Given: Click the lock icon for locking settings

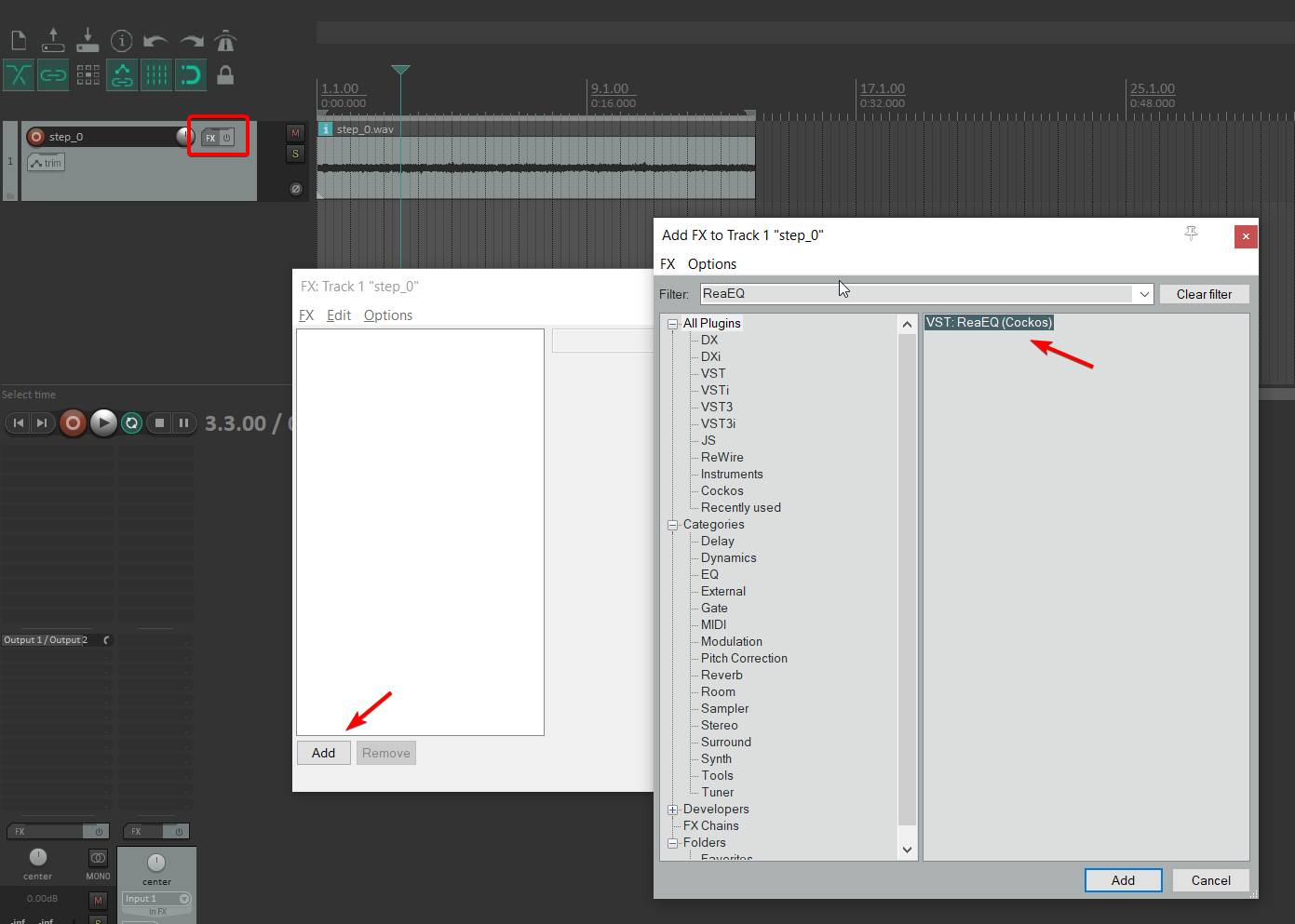Looking at the screenshot, I should (x=224, y=75).
